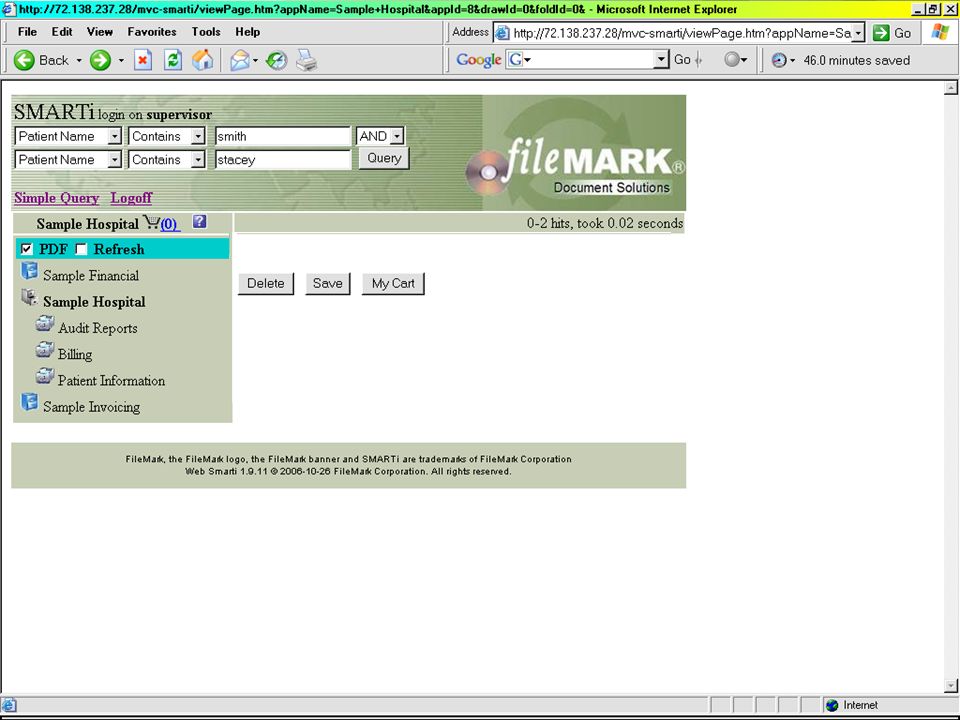Screen dimensions: 960x720
Task: Click the Sample Invoicing cabinet icon
Action: coord(29,402)
